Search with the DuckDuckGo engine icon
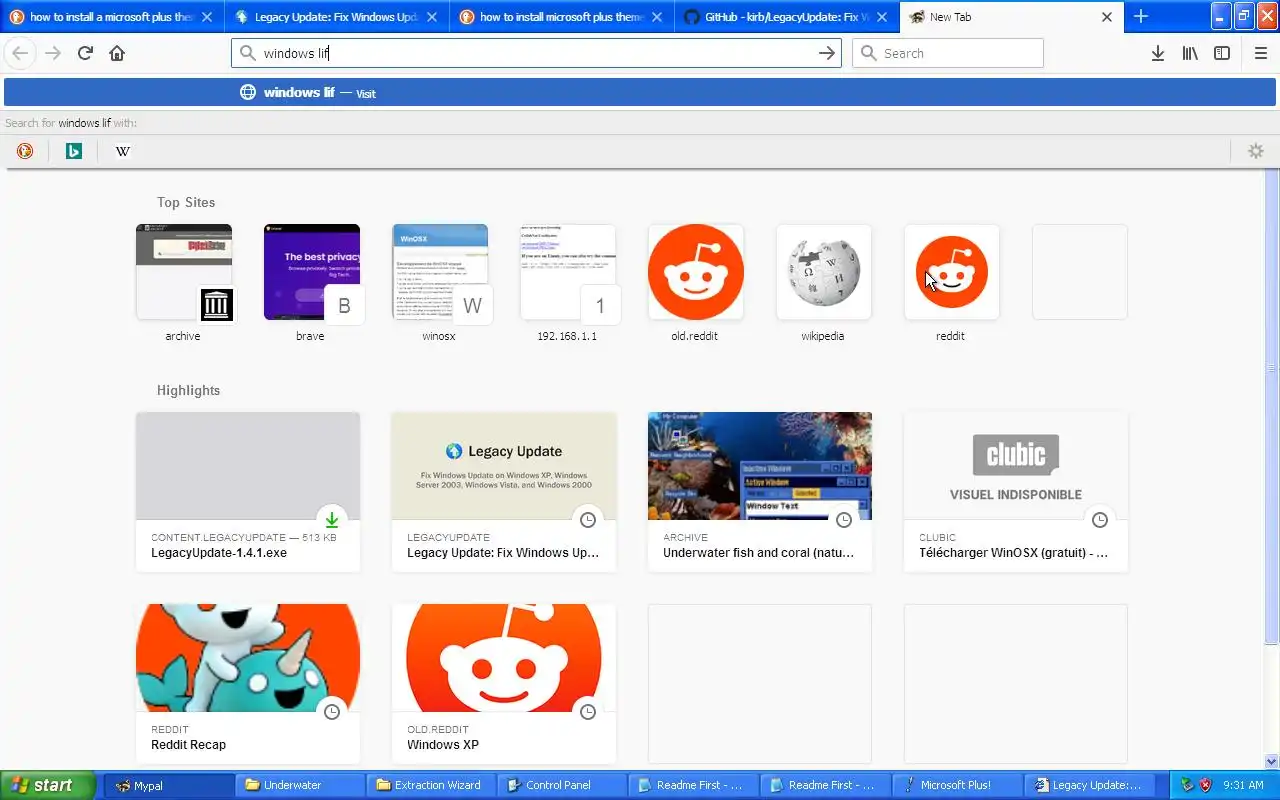1280x800 pixels. coord(25,151)
